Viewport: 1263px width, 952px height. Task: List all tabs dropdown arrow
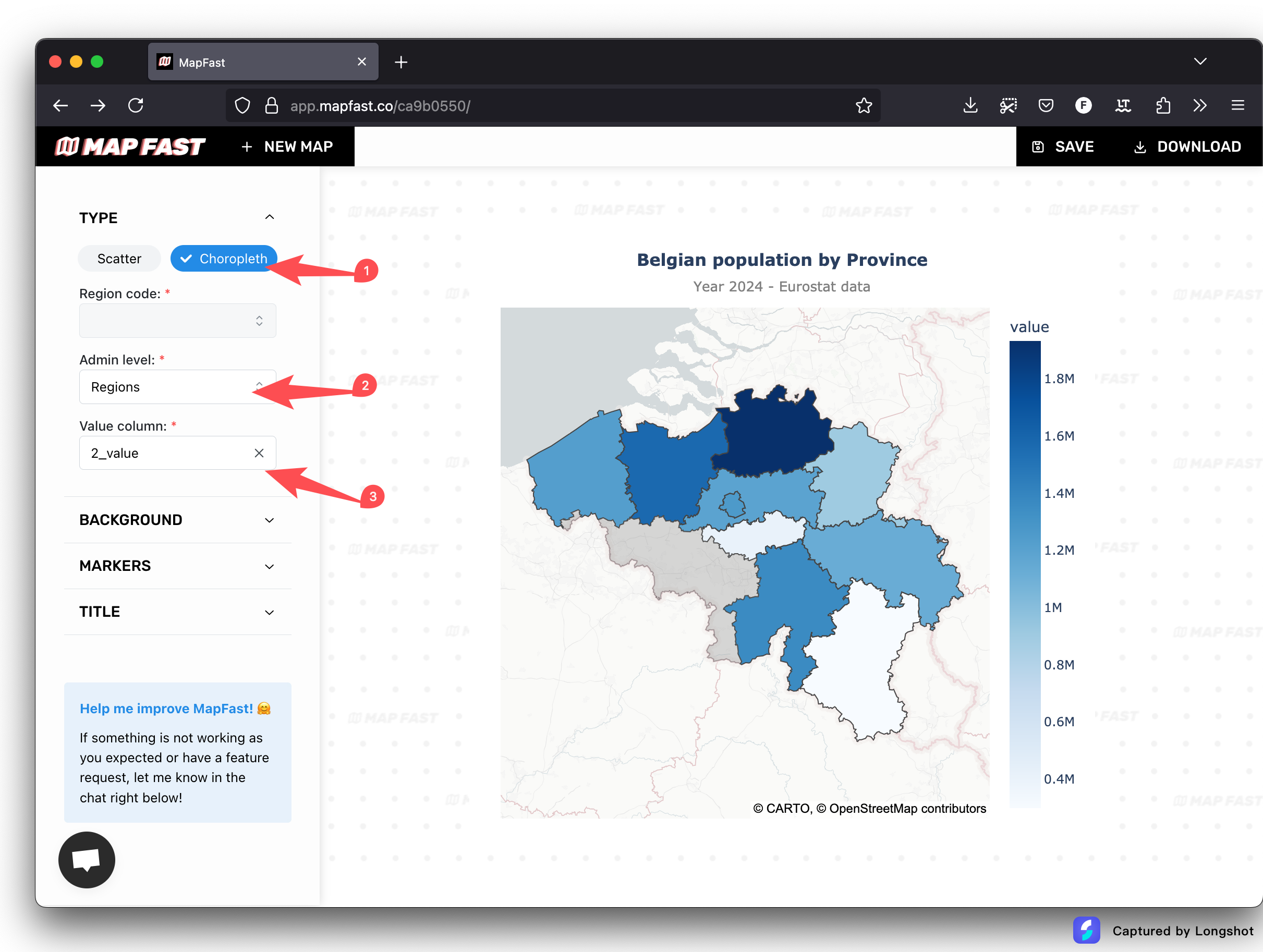click(x=1200, y=61)
